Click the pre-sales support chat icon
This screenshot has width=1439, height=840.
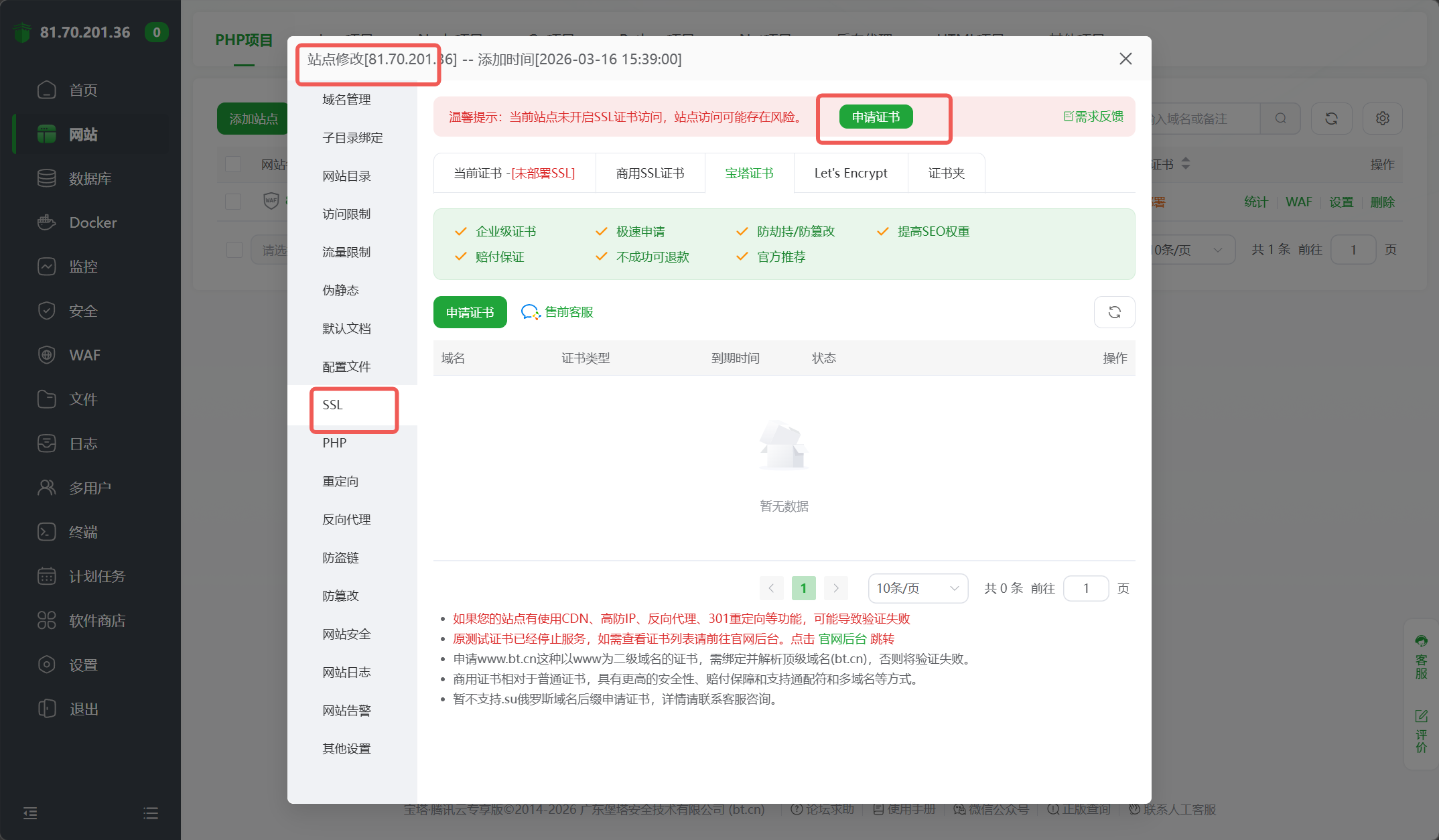(531, 312)
